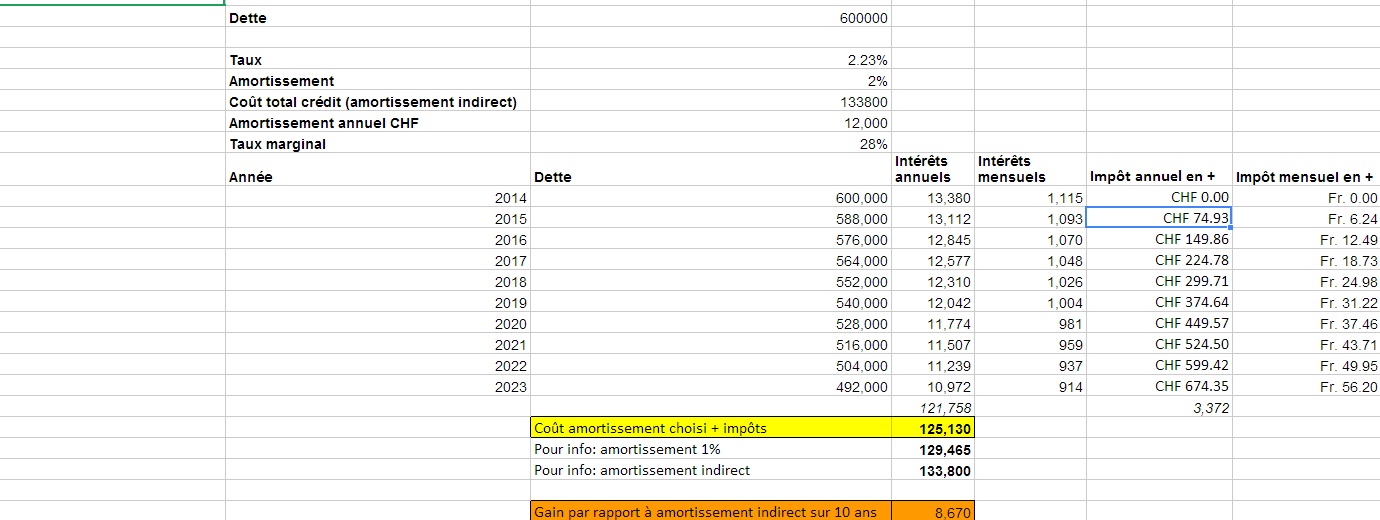This screenshot has width=1380, height=520.
Task: Select the Fr. 6.24 cell
Action: [x=1306, y=219]
